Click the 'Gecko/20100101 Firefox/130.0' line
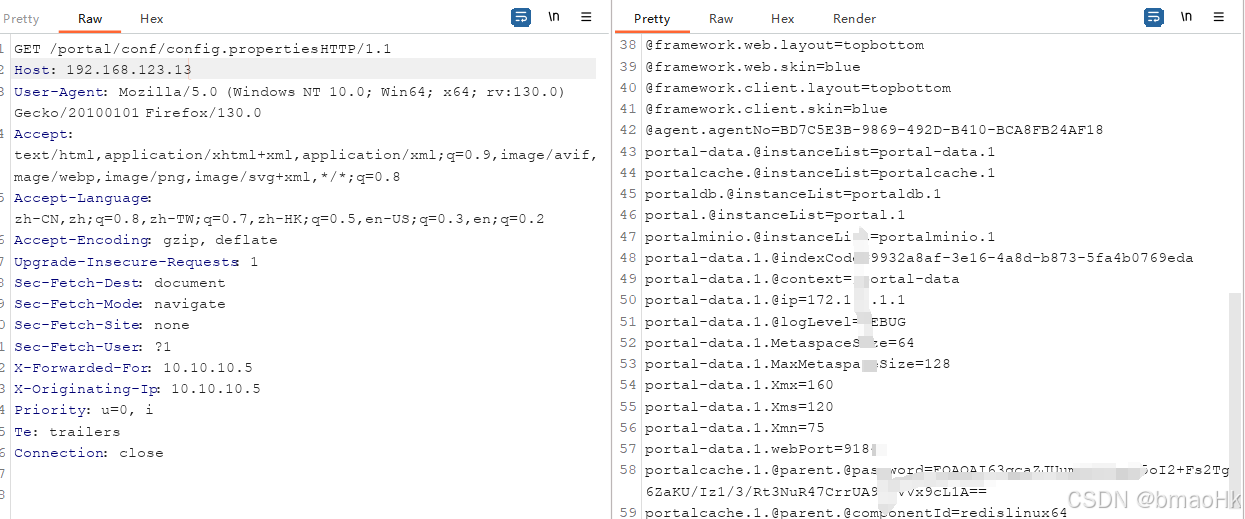 [x=137, y=113]
